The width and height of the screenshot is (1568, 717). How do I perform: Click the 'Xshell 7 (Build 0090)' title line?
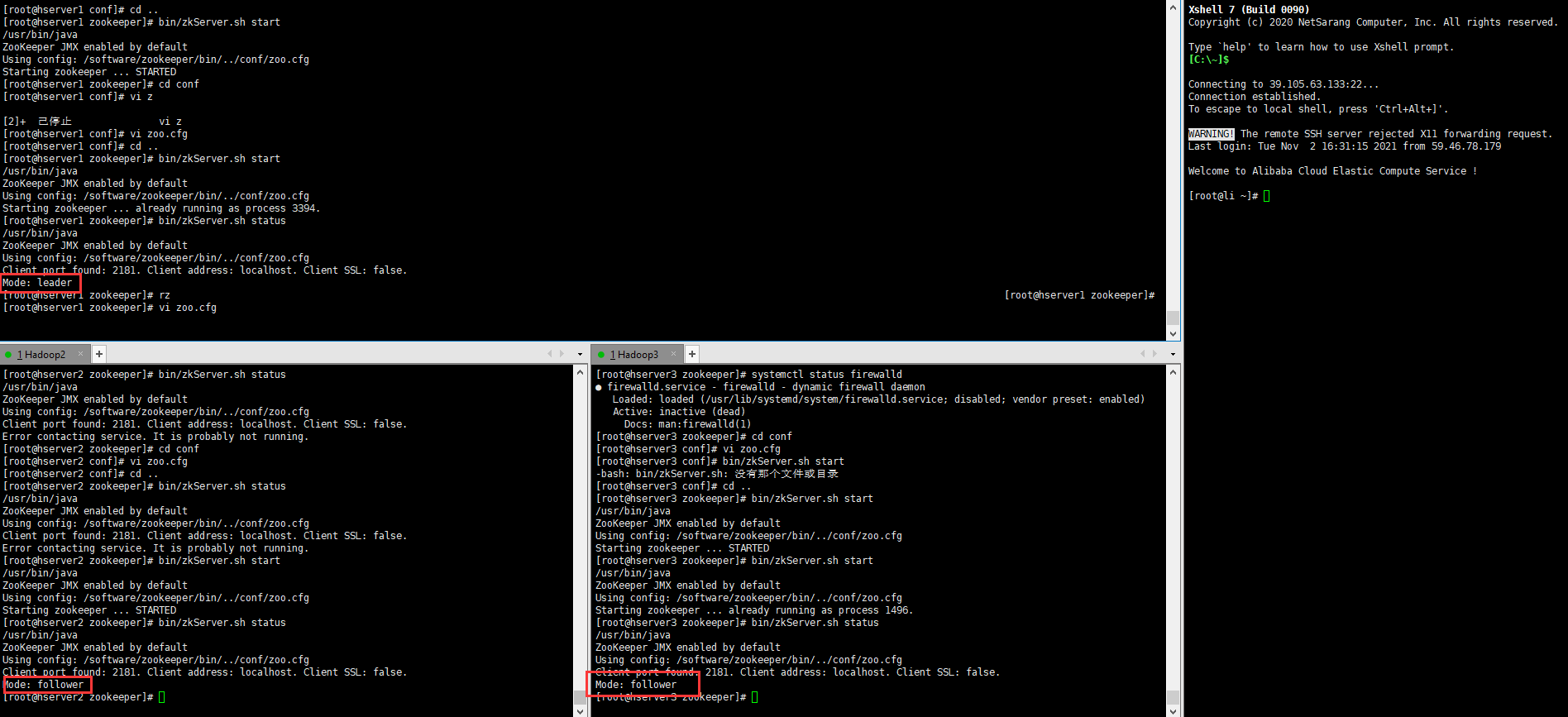(1249, 10)
